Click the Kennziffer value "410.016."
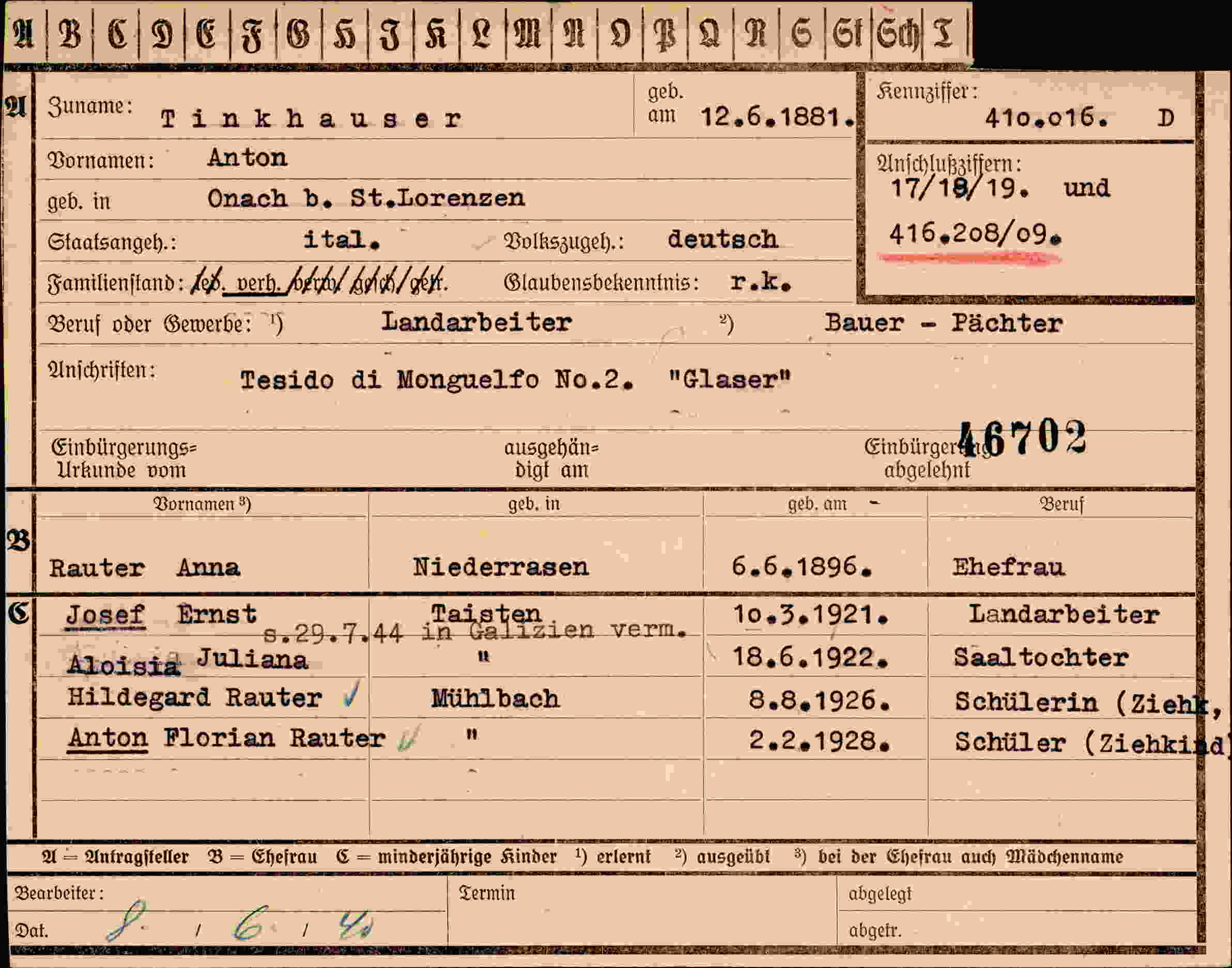The image size is (1232, 968). pyautogui.click(x=1046, y=117)
